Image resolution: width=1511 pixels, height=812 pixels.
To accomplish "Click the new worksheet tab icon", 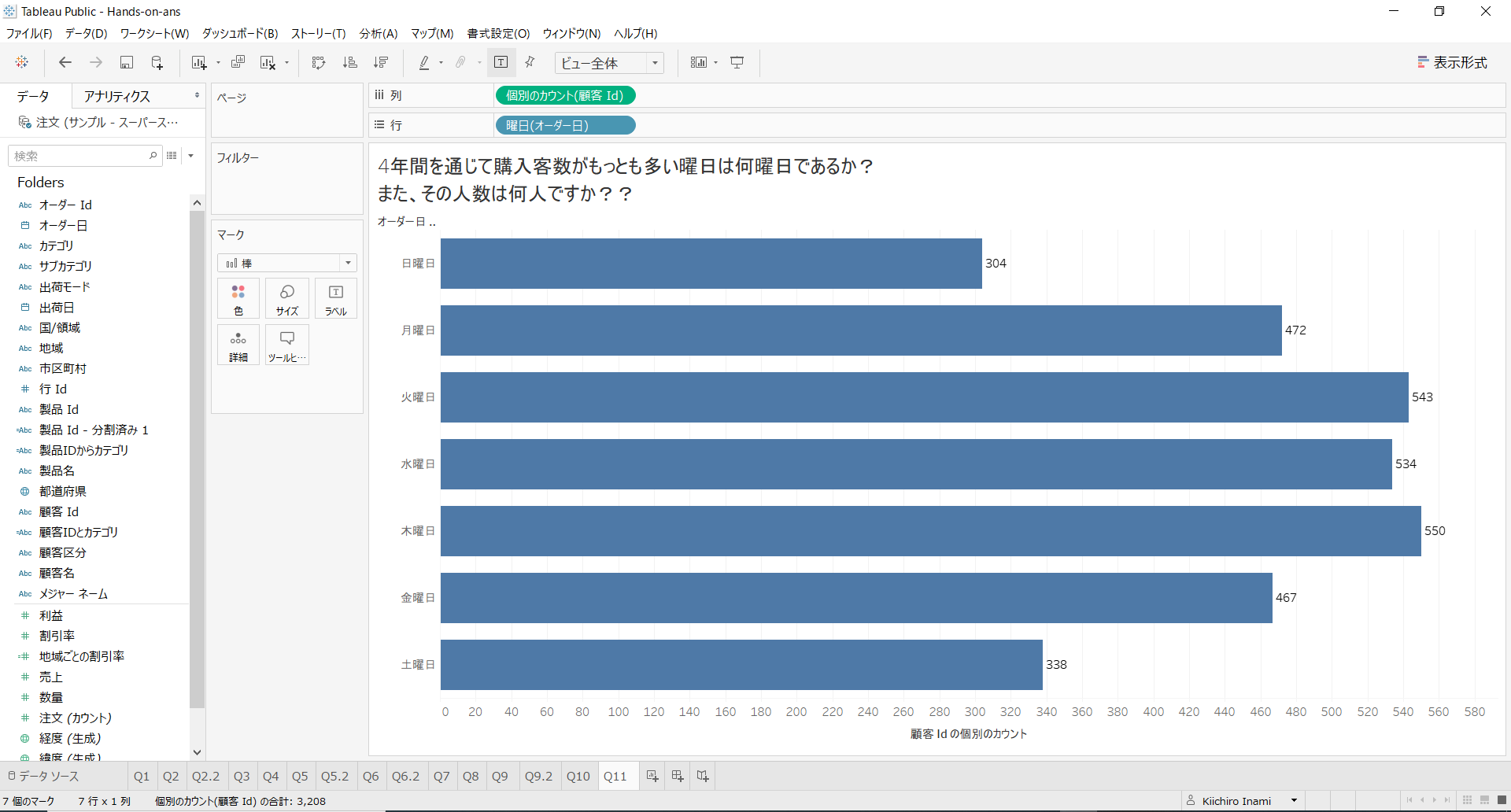I will pyautogui.click(x=652, y=776).
